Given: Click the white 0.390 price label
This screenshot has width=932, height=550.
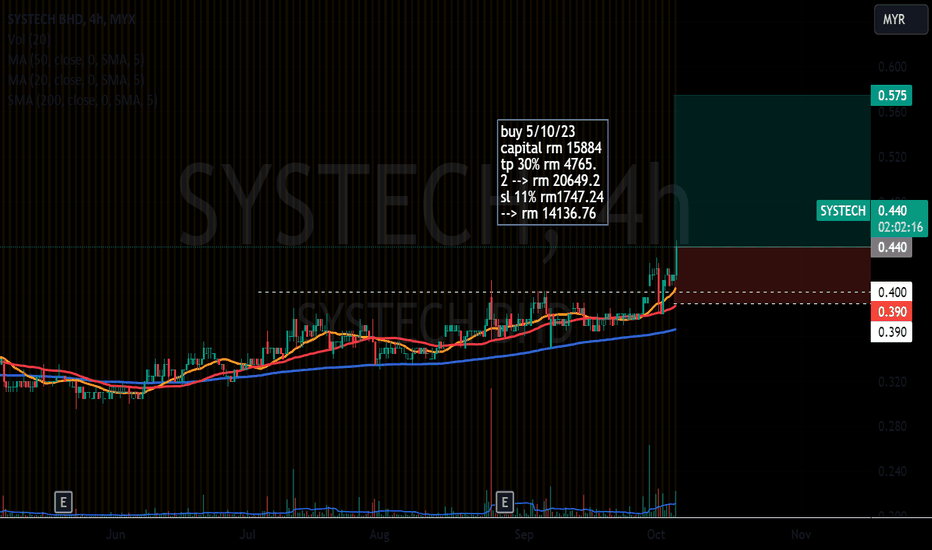Looking at the screenshot, I should (x=892, y=332).
